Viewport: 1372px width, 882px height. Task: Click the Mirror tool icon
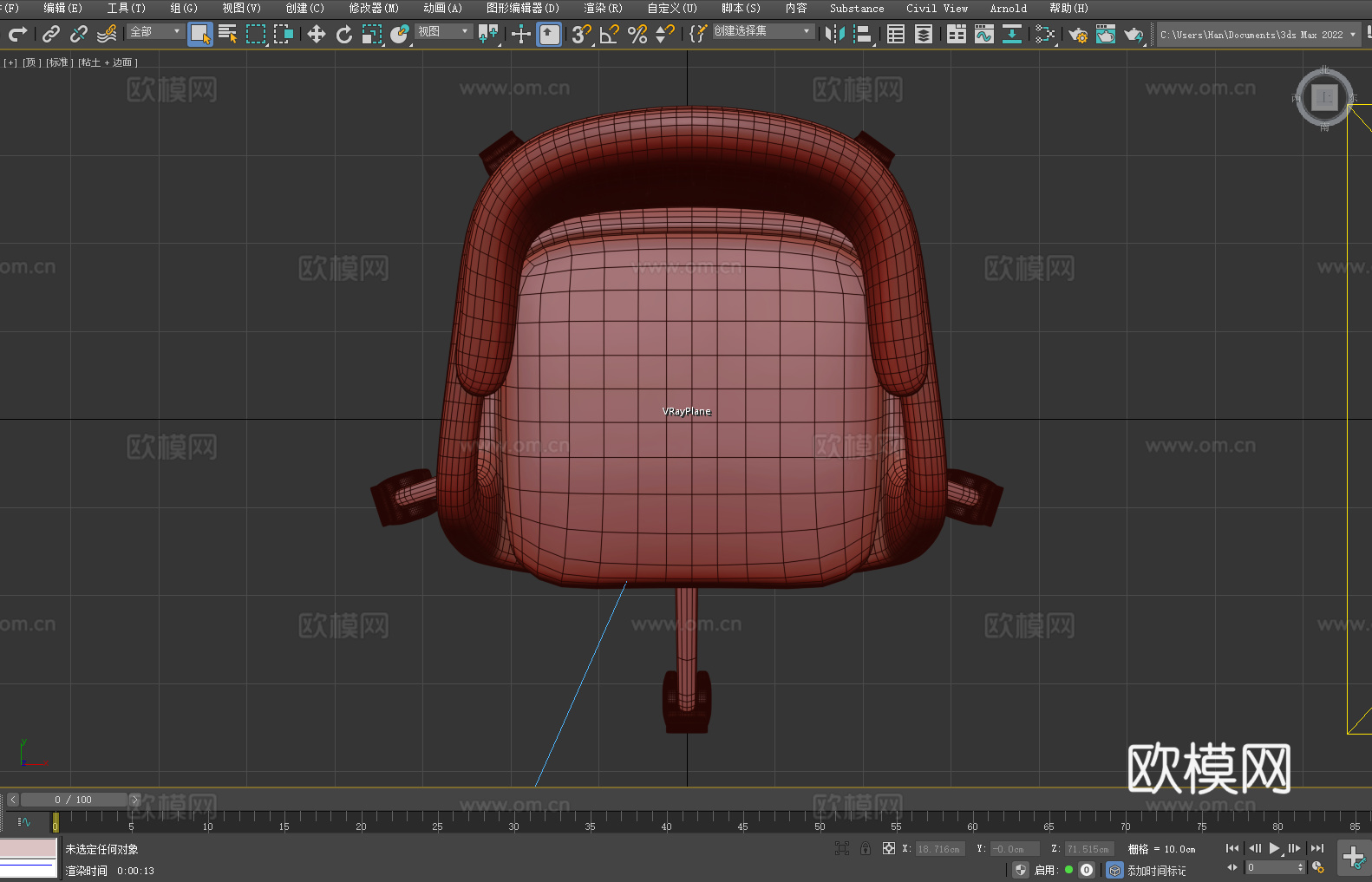tap(835, 34)
